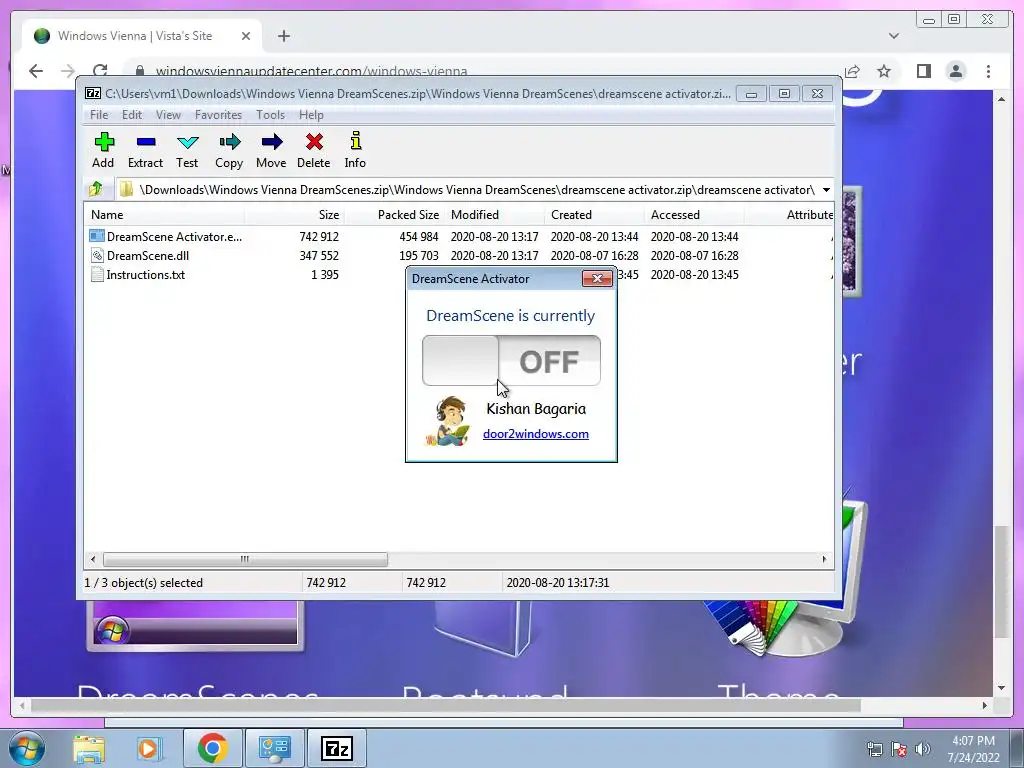Bookmark this page with the star icon
The width and height of the screenshot is (1024, 768).
(x=884, y=71)
